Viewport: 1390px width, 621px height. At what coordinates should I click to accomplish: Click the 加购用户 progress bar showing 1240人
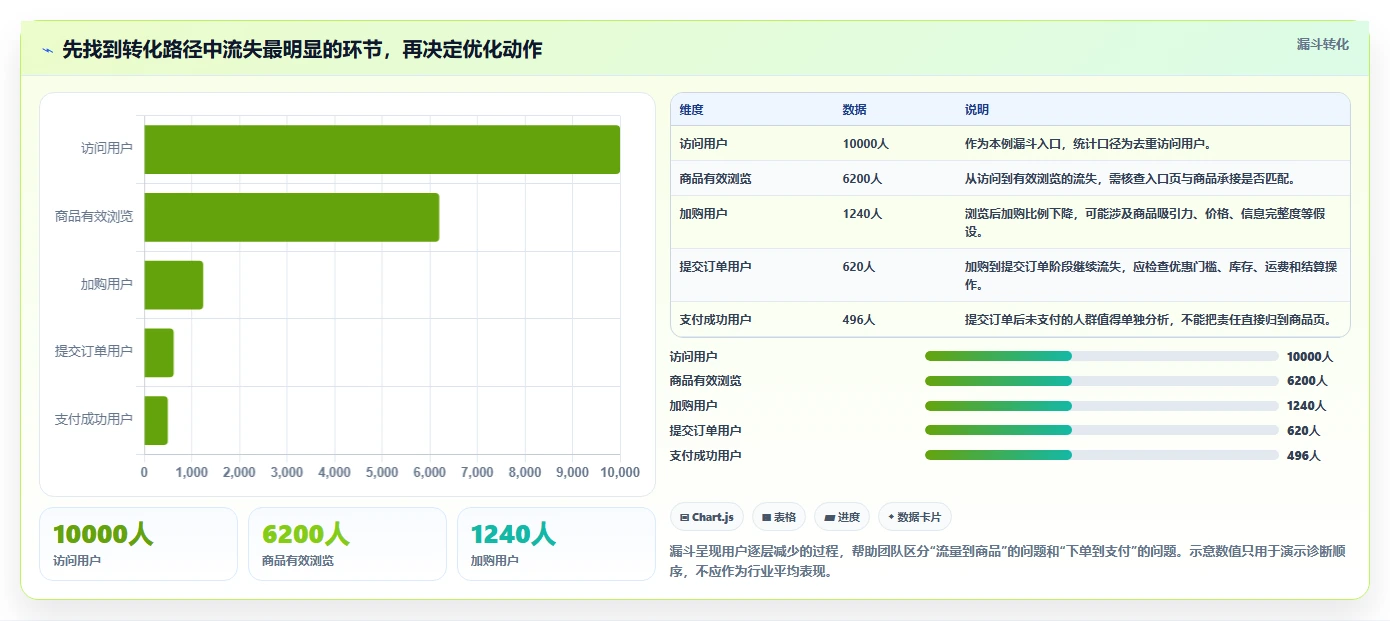tap(1101, 405)
